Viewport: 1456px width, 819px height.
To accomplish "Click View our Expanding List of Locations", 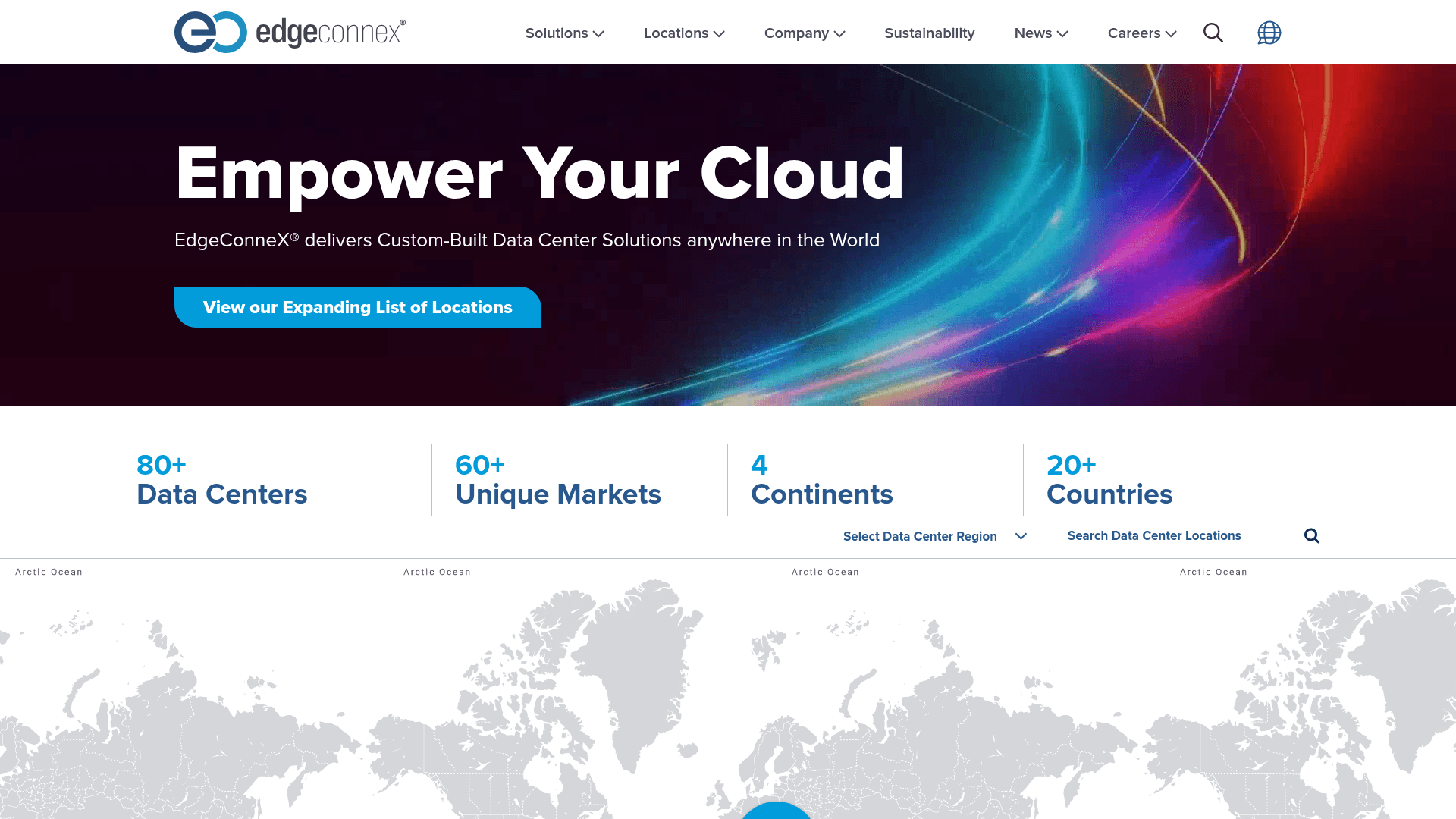I will [357, 307].
